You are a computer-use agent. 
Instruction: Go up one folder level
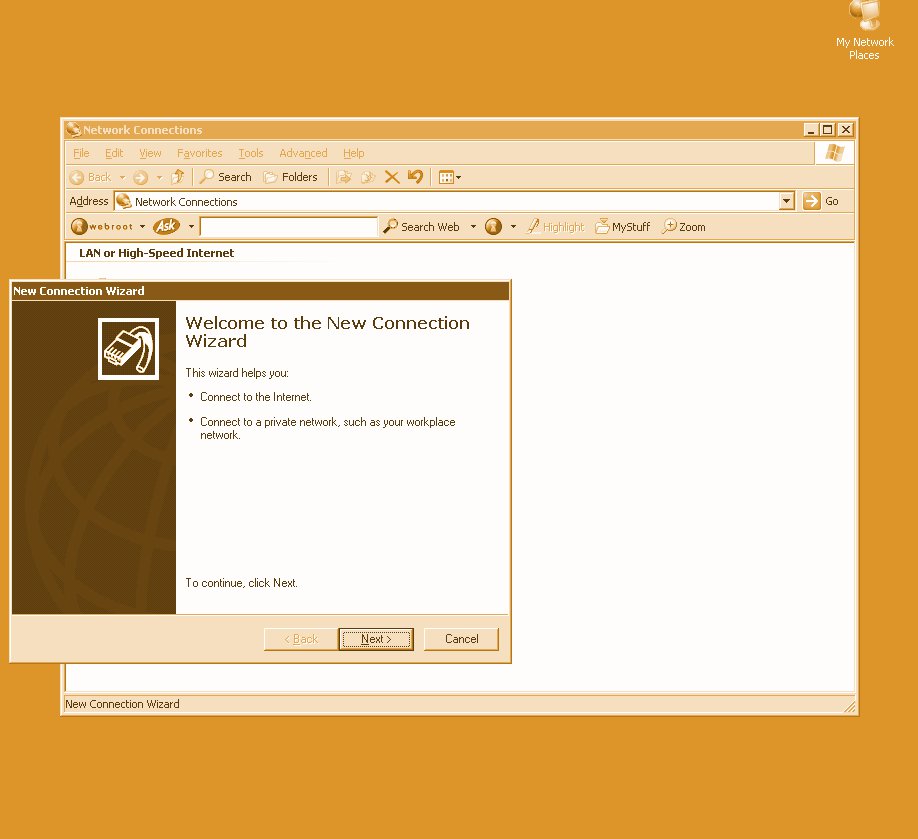pyautogui.click(x=178, y=177)
